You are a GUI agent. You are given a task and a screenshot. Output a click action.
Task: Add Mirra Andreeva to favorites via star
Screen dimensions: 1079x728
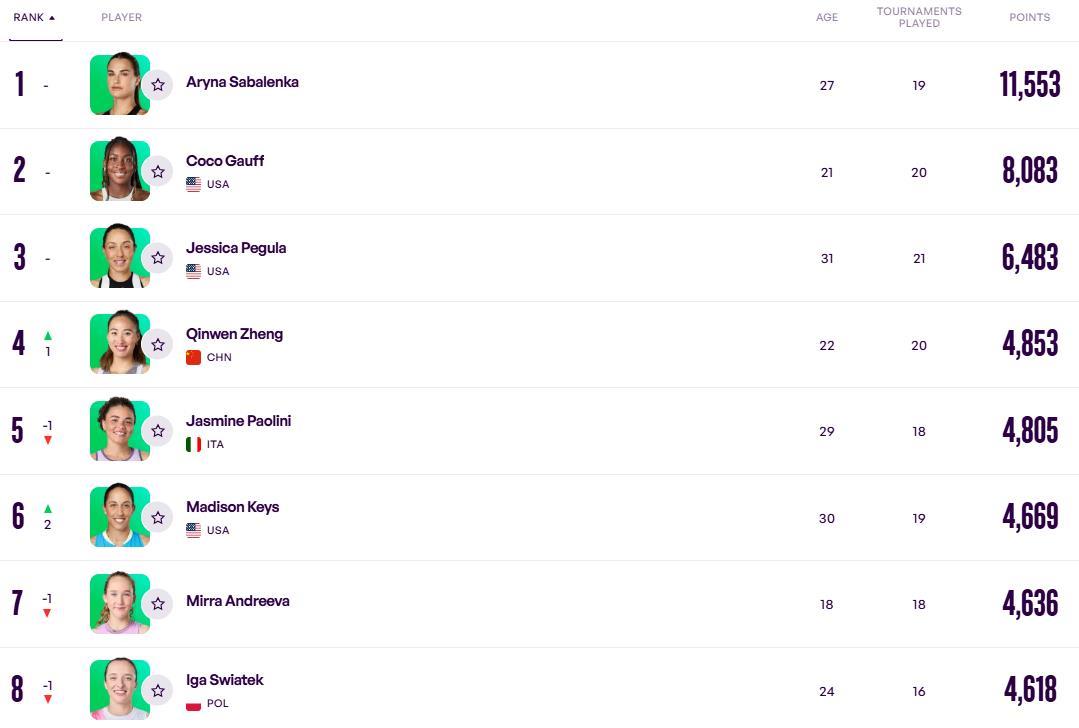(157, 604)
